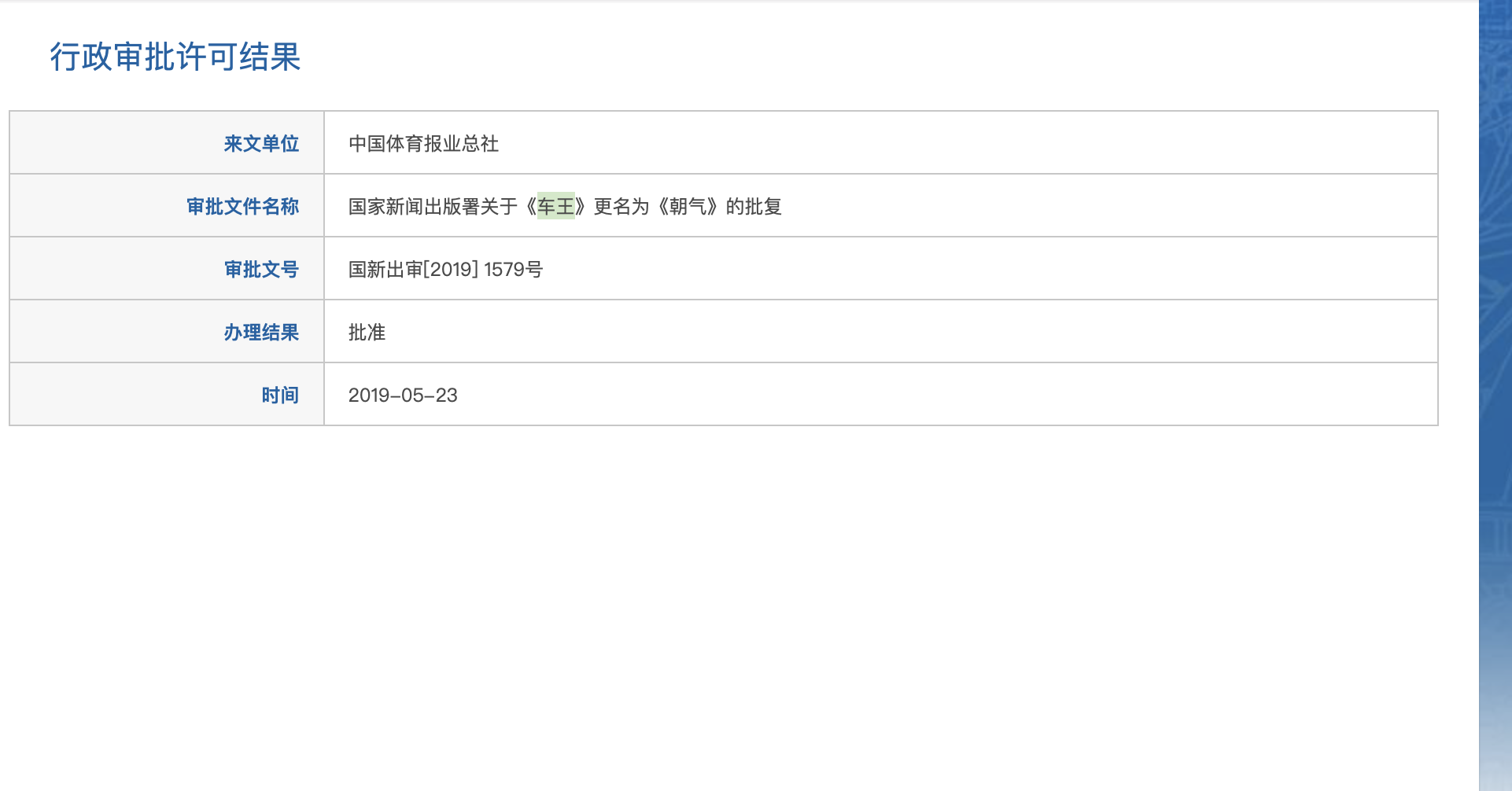Select the 审批文号 label cell
1512x791 pixels.
pyautogui.click(x=167, y=268)
